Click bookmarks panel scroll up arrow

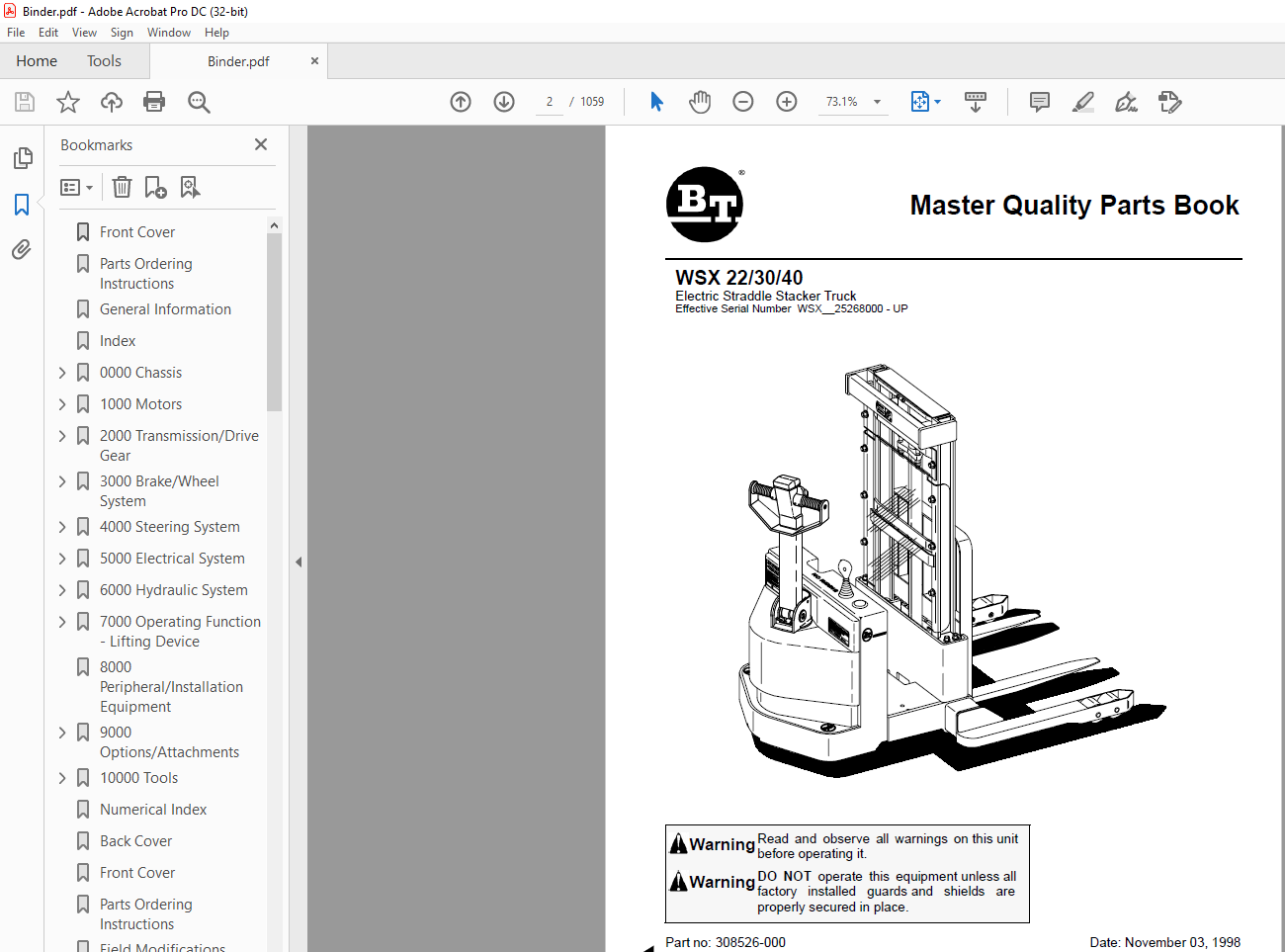pyautogui.click(x=274, y=225)
